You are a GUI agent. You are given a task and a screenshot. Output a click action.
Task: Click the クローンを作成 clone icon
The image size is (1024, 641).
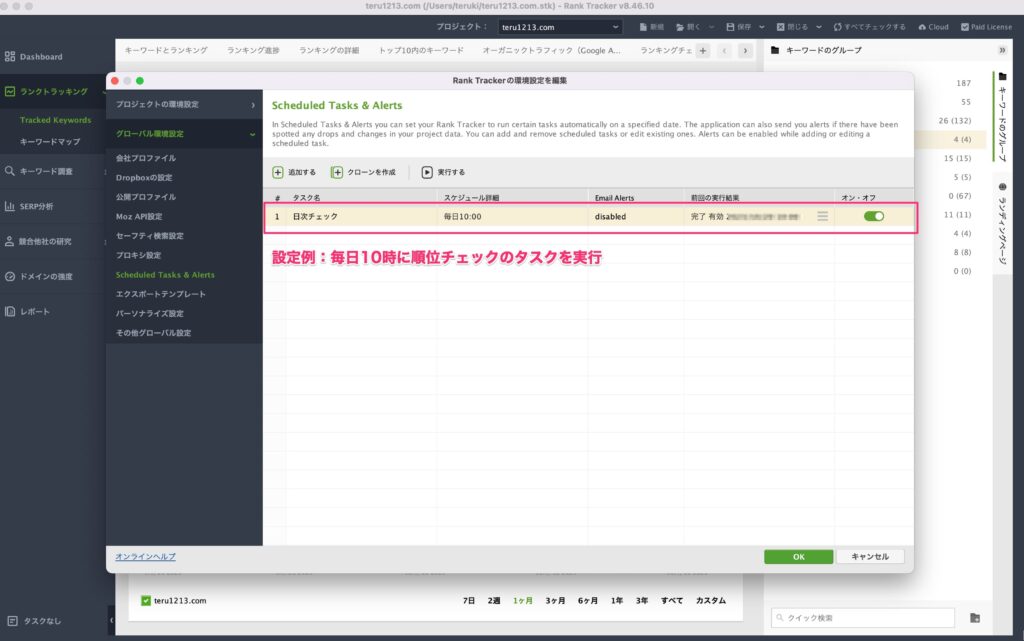pos(337,172)
